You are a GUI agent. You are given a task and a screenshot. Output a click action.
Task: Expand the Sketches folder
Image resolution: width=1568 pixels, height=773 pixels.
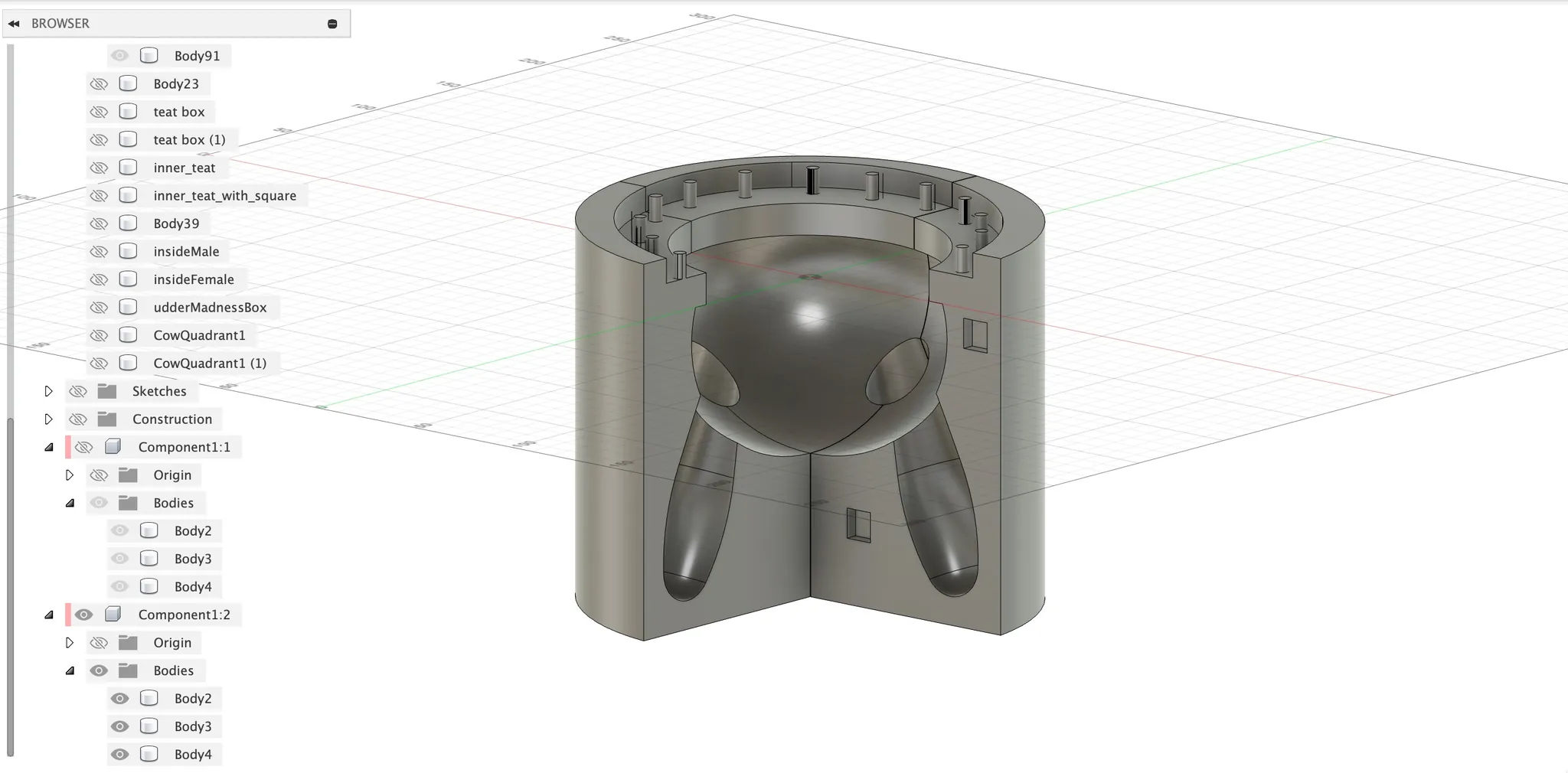48,391
